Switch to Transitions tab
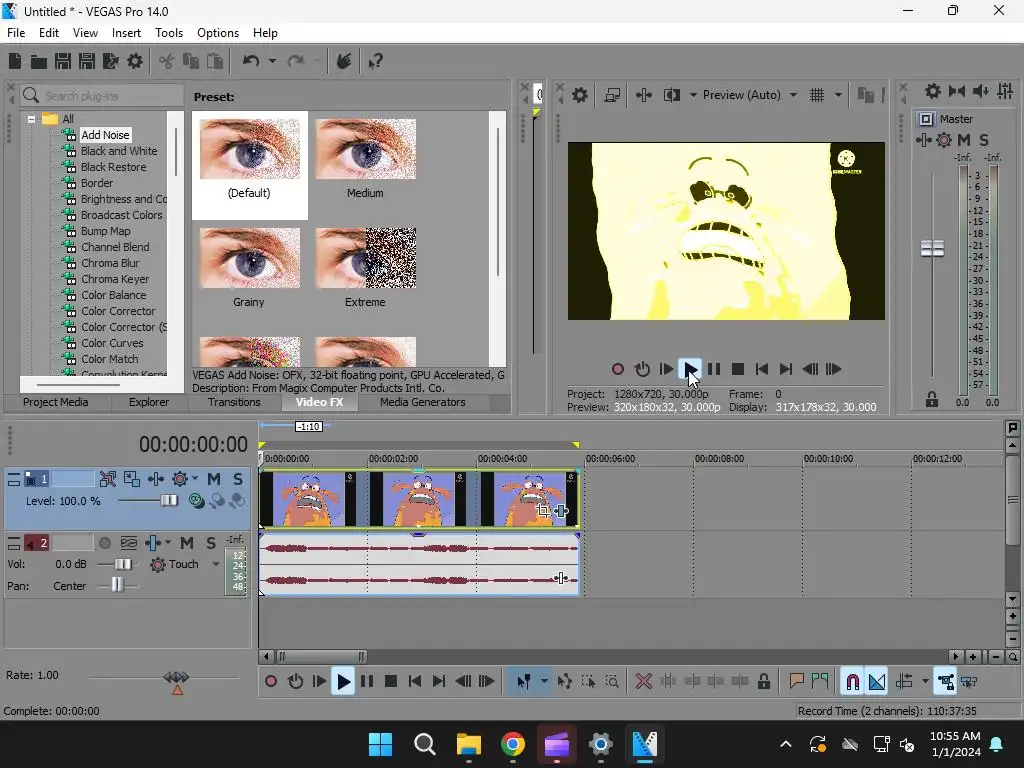Viewport: 1024px width, 768px height. coord(234,402)
